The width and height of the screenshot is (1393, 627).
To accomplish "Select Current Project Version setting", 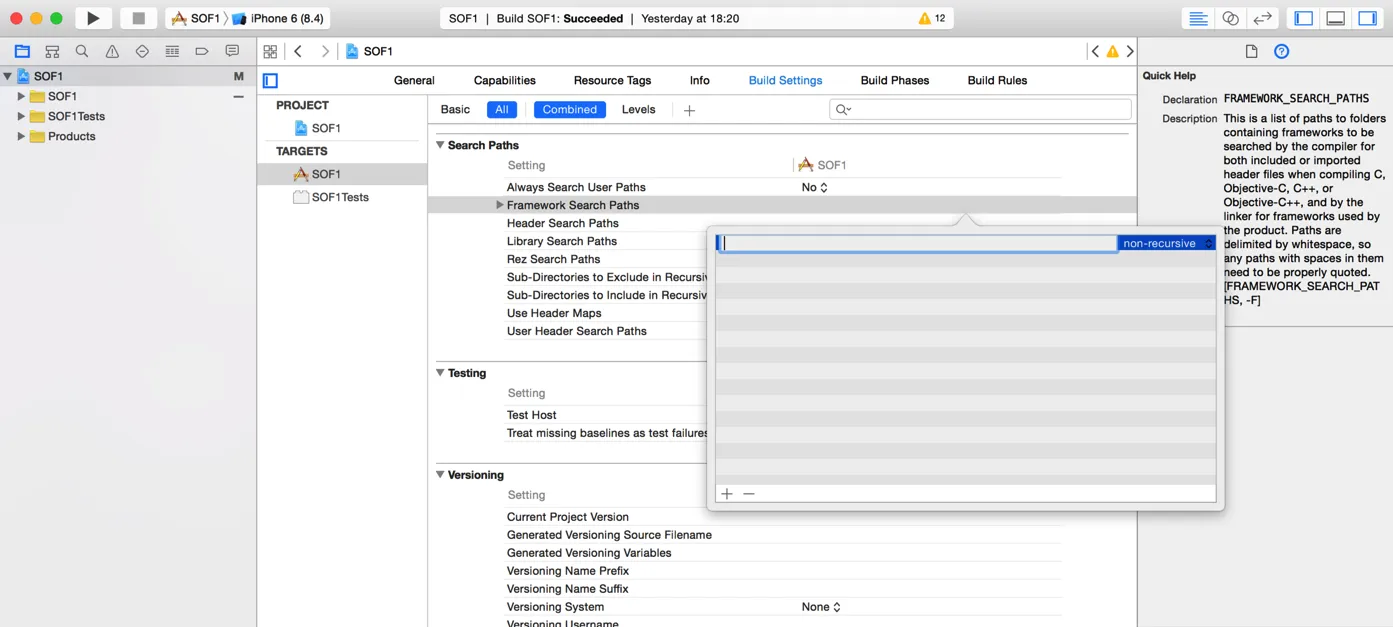I will pyautogui.click(x=568, y=517).
